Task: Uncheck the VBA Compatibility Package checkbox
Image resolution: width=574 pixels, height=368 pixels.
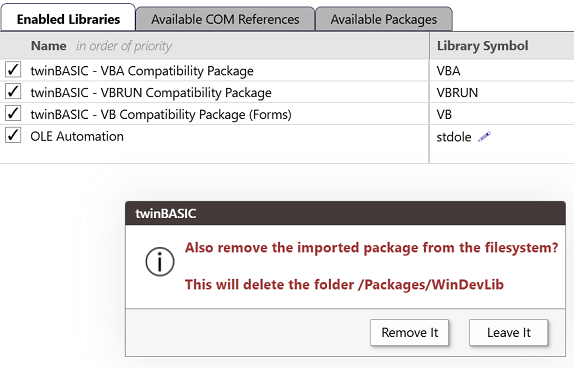Action: [x=13, y=70]
